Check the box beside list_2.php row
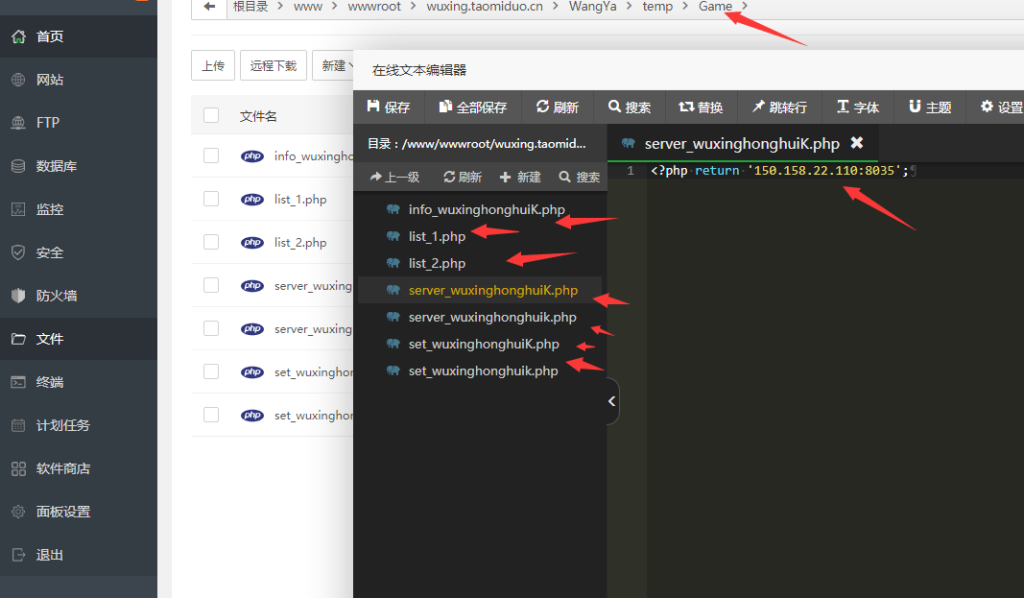The image size is (1024, 598). pos(211,242)
